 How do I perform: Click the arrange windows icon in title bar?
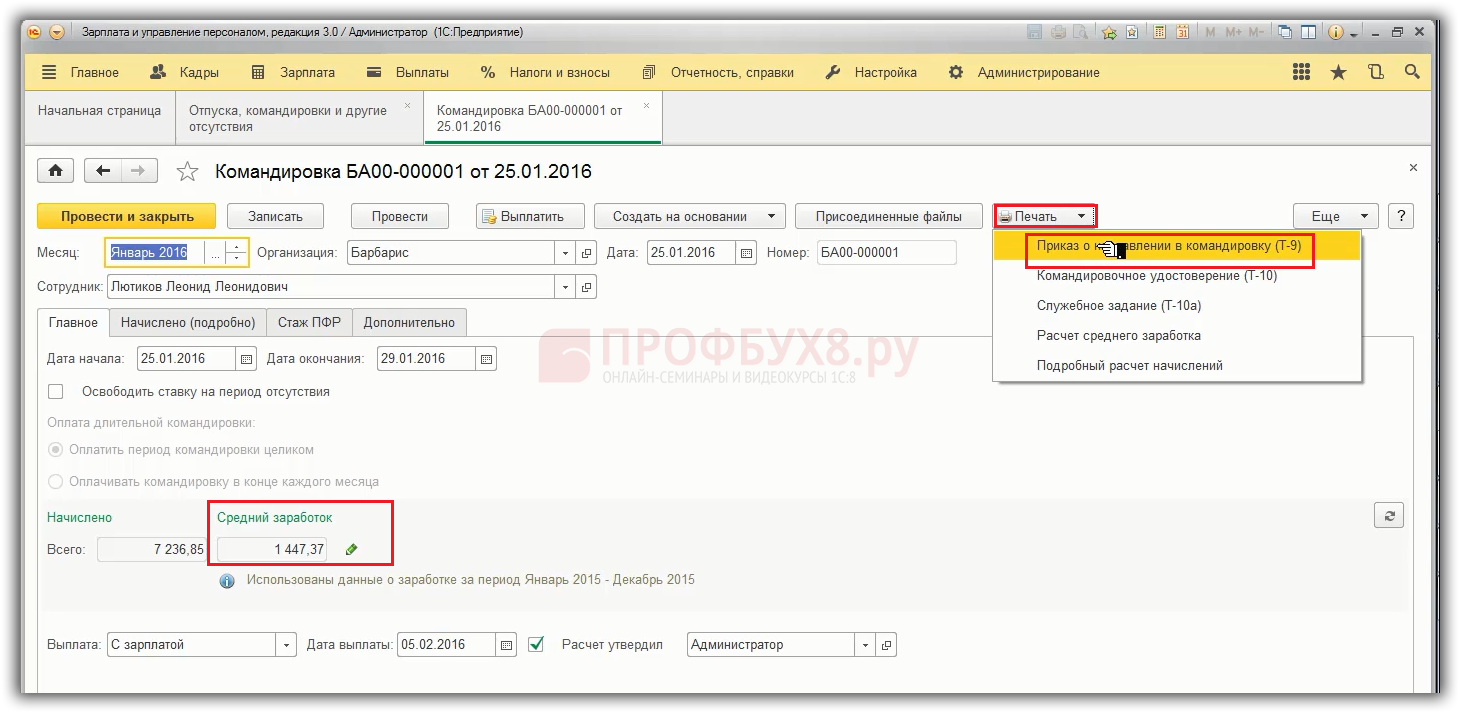1283,32
